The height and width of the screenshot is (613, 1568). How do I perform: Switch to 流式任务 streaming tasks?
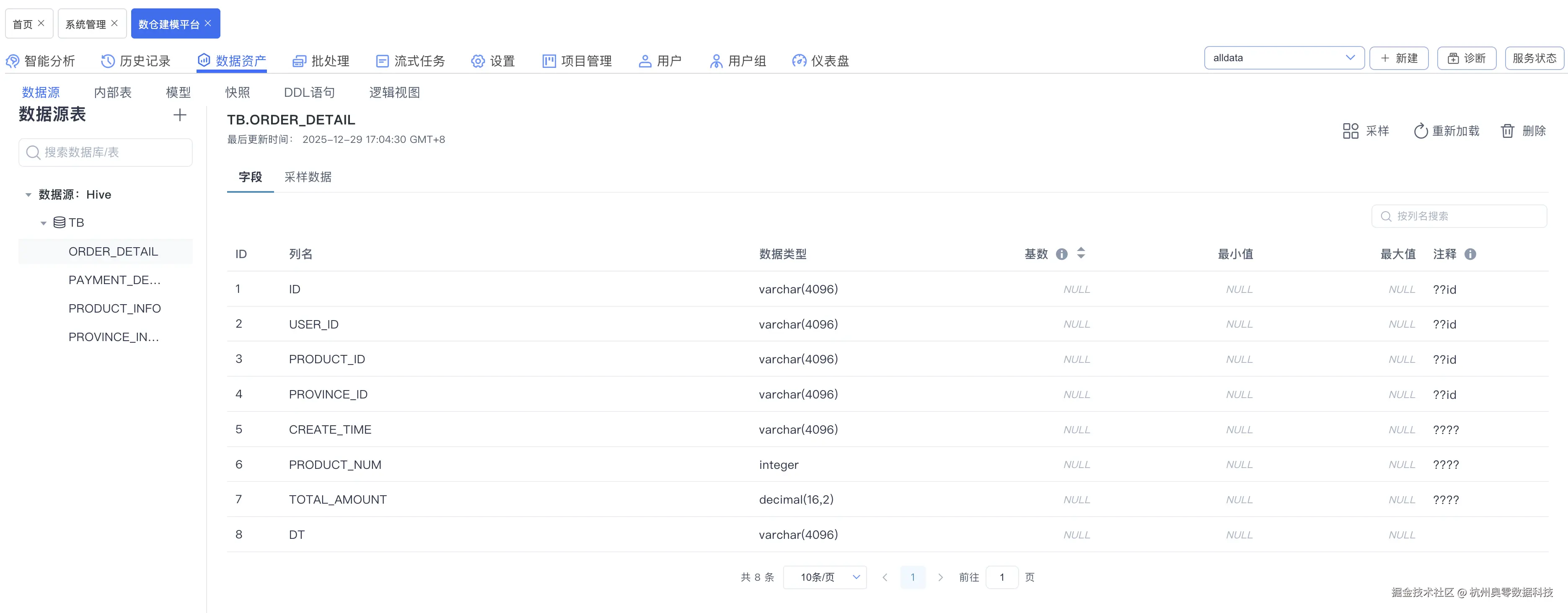click(411, 60)
